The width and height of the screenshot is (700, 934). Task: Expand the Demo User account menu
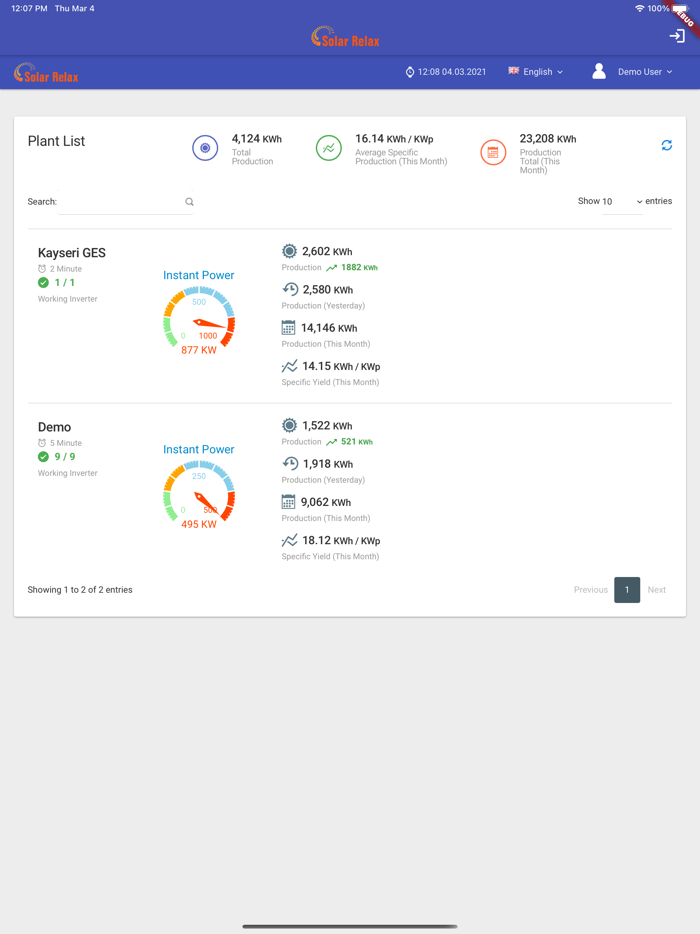(645, 72)
